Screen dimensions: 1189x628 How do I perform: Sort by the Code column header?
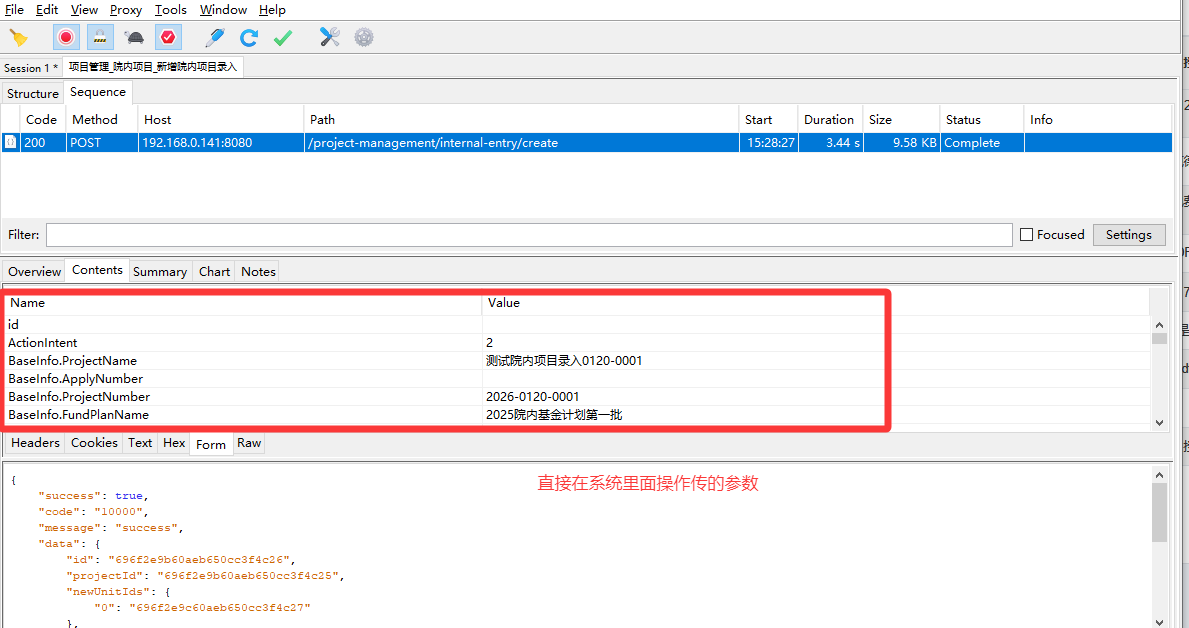[42, 120]
